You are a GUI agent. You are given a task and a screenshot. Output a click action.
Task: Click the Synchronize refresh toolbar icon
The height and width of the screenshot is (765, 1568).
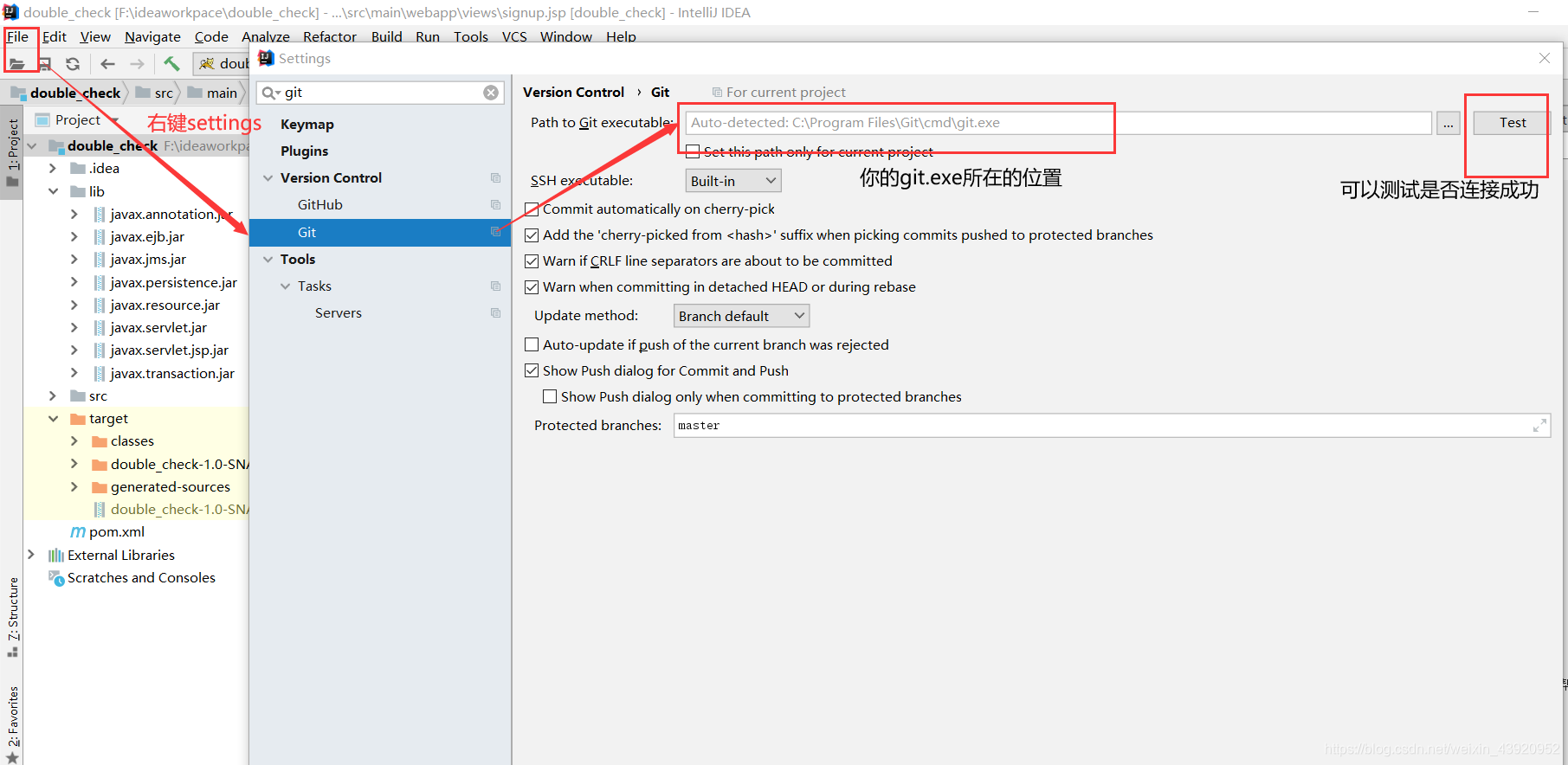pos(73,64)
